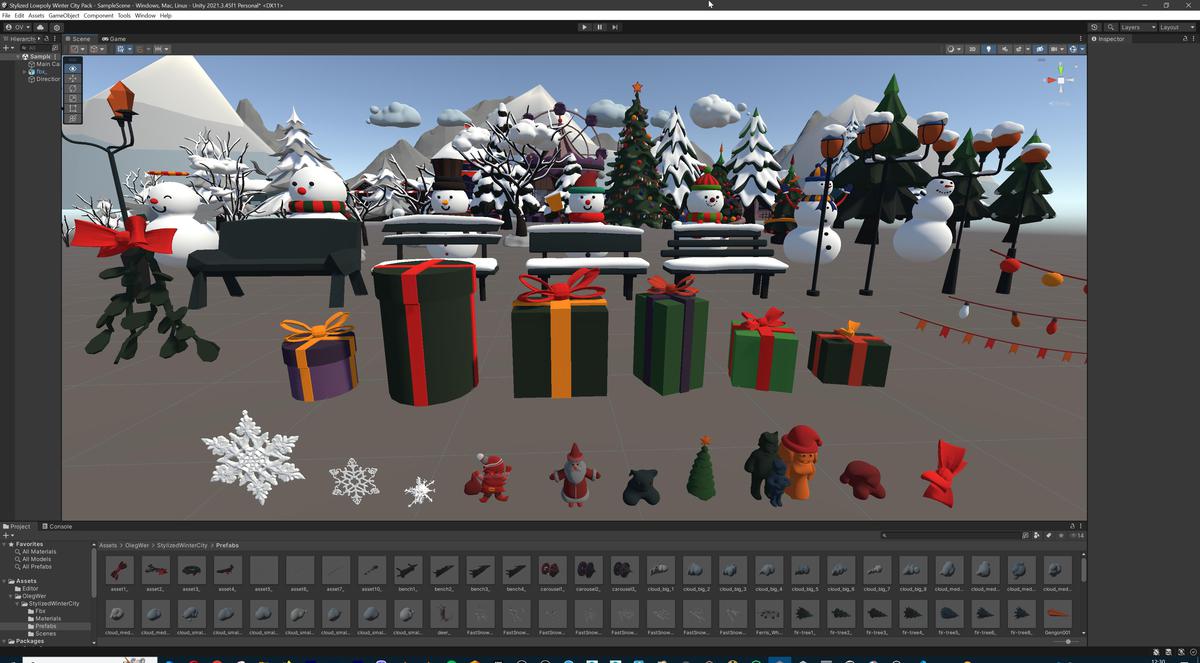Click the StylizedWinterCity breadcrumb link
This screenshot has width=1200, height=663.
(x=180, y=545)
